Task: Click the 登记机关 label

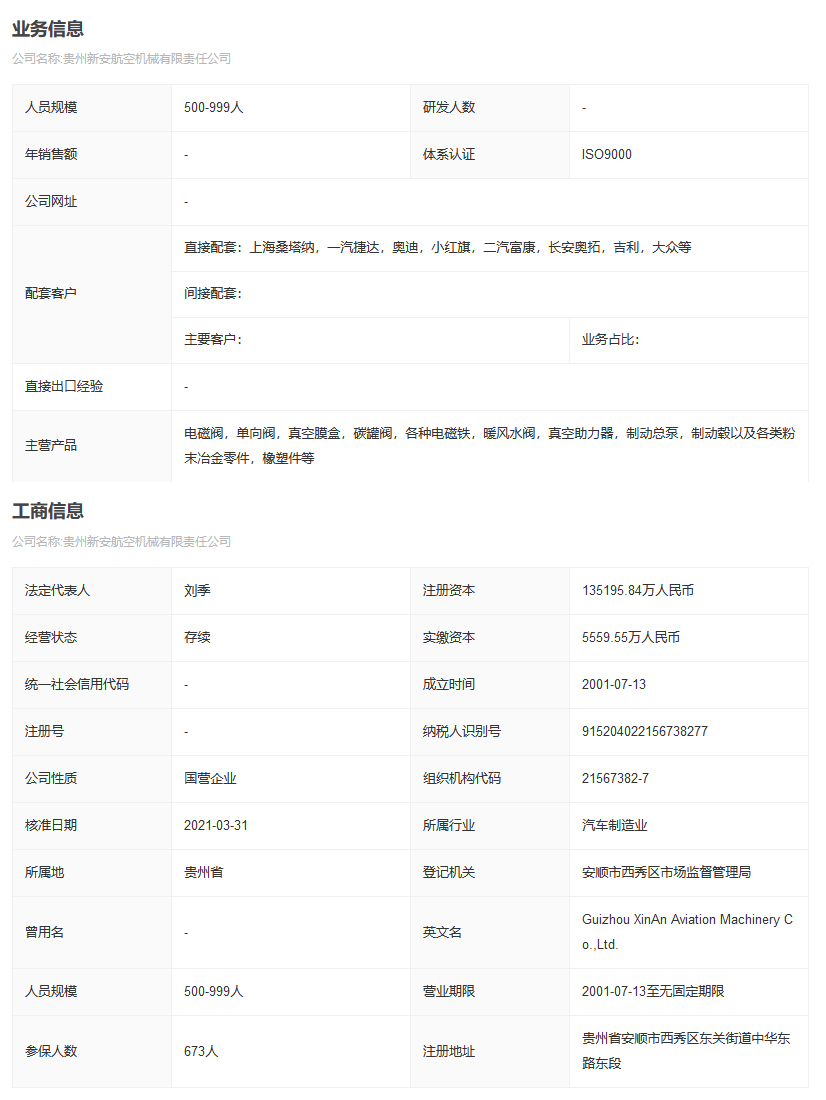Action: click(x=448, y=873)
